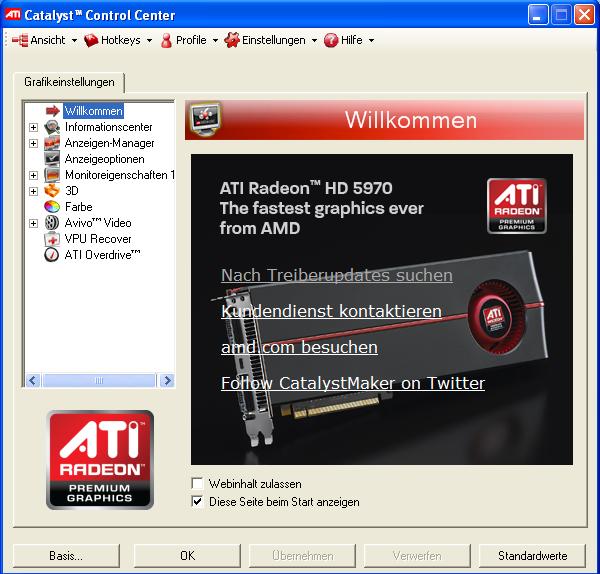Expand the Informationscenter tree node
Screen dimensions: 600x574
(x=34, y=127)
